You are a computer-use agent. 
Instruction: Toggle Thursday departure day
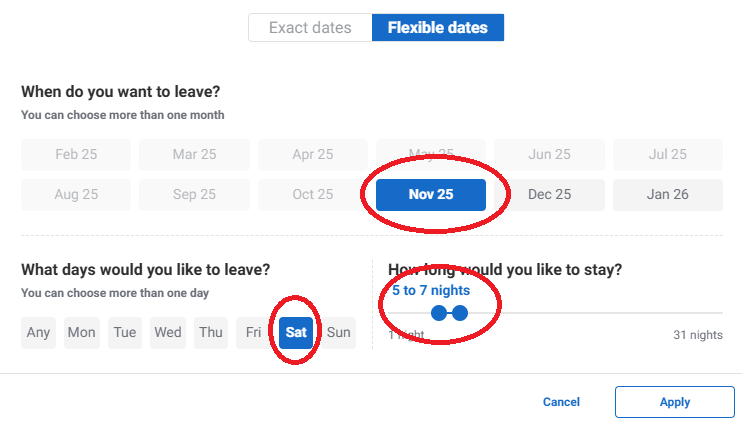(x=211, y=332)
